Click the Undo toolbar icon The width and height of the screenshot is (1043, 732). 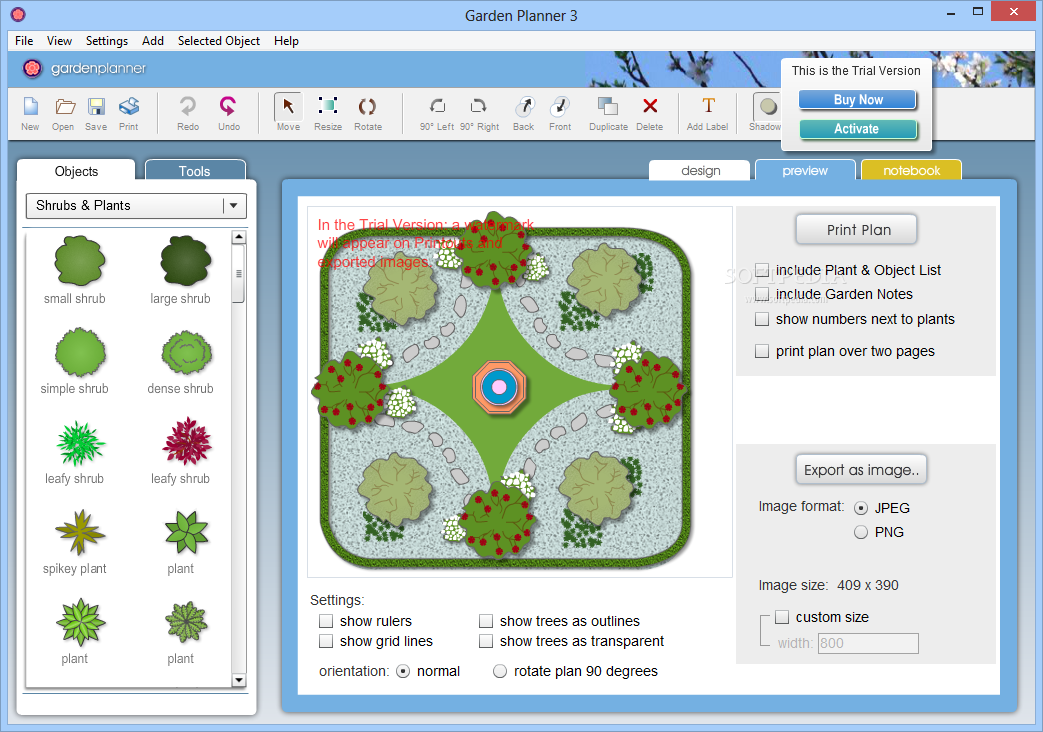coord(229,113)
